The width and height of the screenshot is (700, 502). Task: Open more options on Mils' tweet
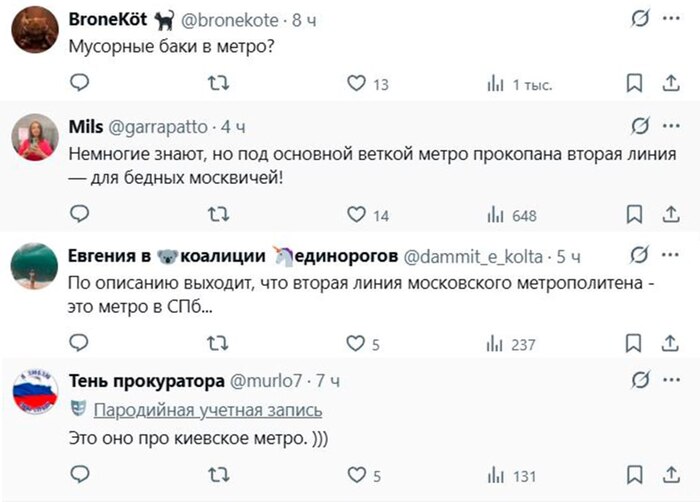point(669,127)
